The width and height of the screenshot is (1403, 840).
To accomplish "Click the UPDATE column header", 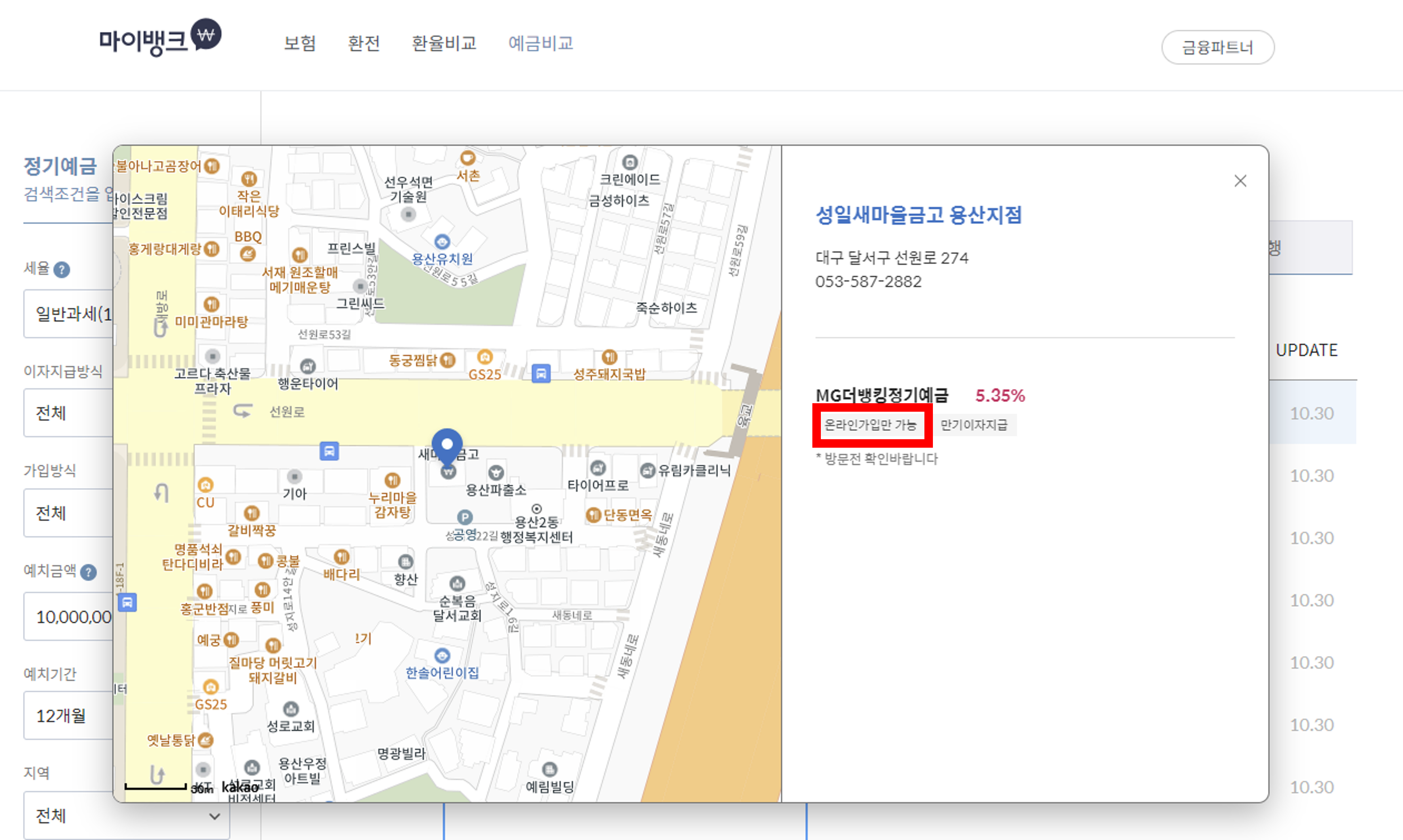I will pos(1307,350).
